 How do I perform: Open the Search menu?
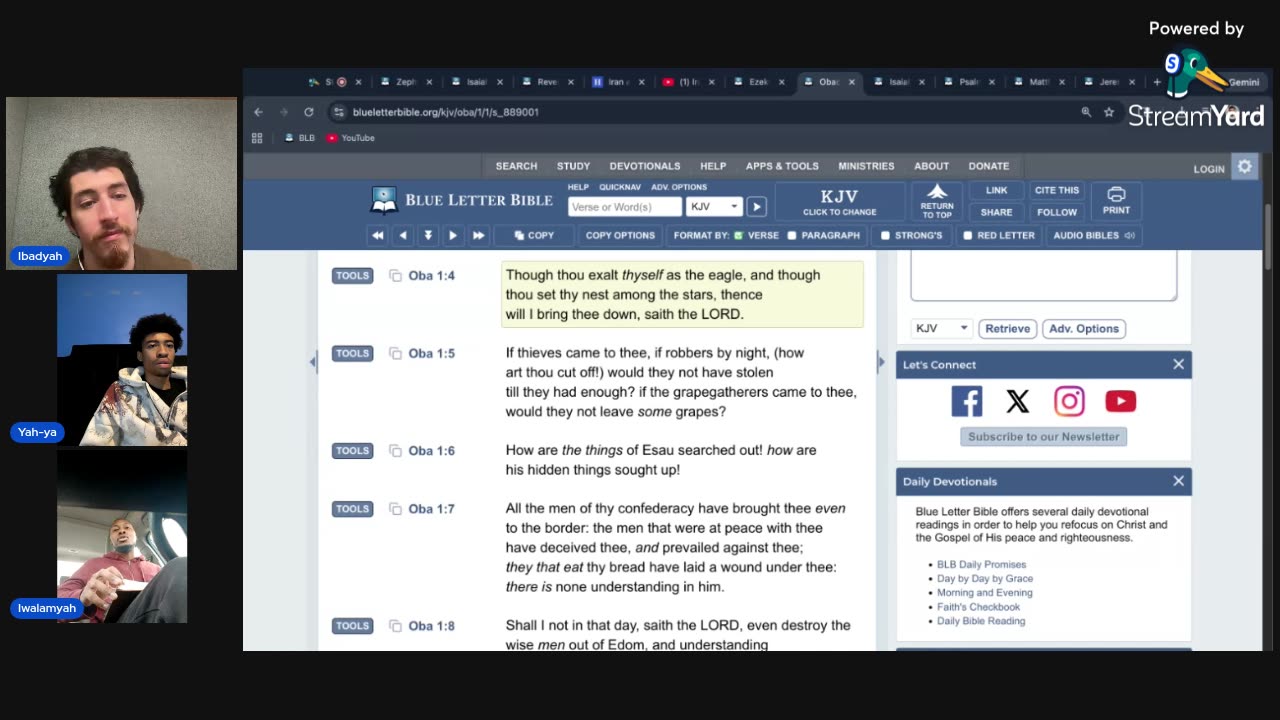(516, 166)
